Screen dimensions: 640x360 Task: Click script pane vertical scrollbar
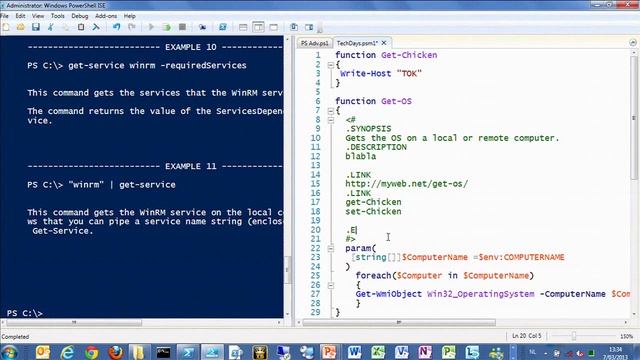[634, 118]
